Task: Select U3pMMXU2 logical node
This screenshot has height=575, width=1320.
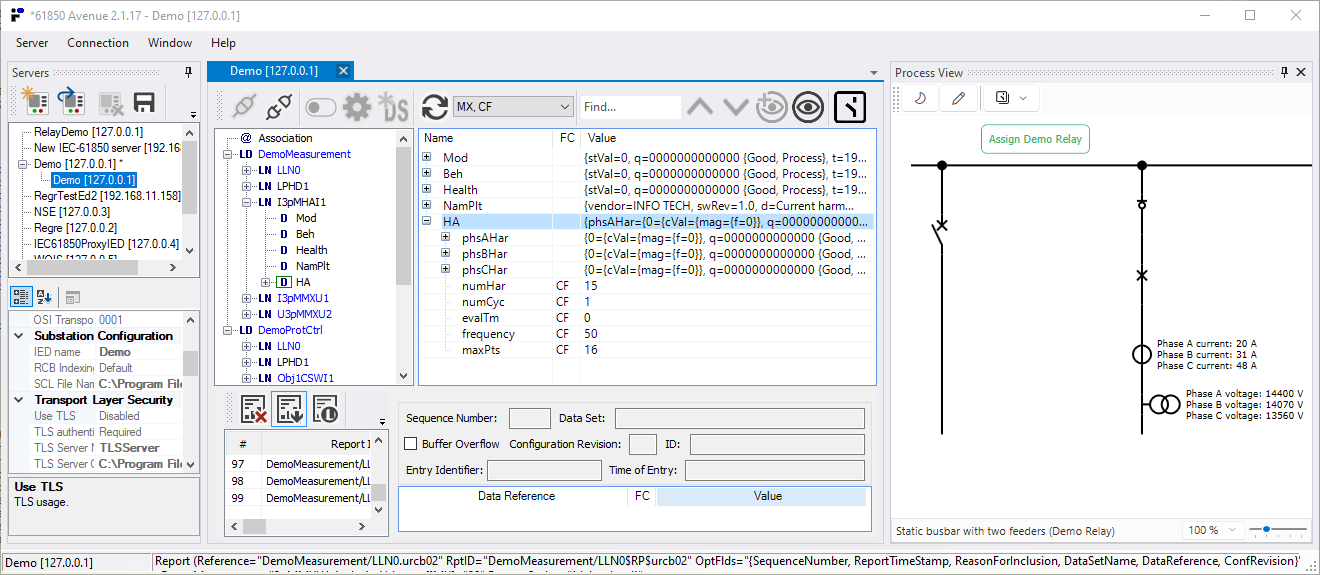Action: pos(304,314)
